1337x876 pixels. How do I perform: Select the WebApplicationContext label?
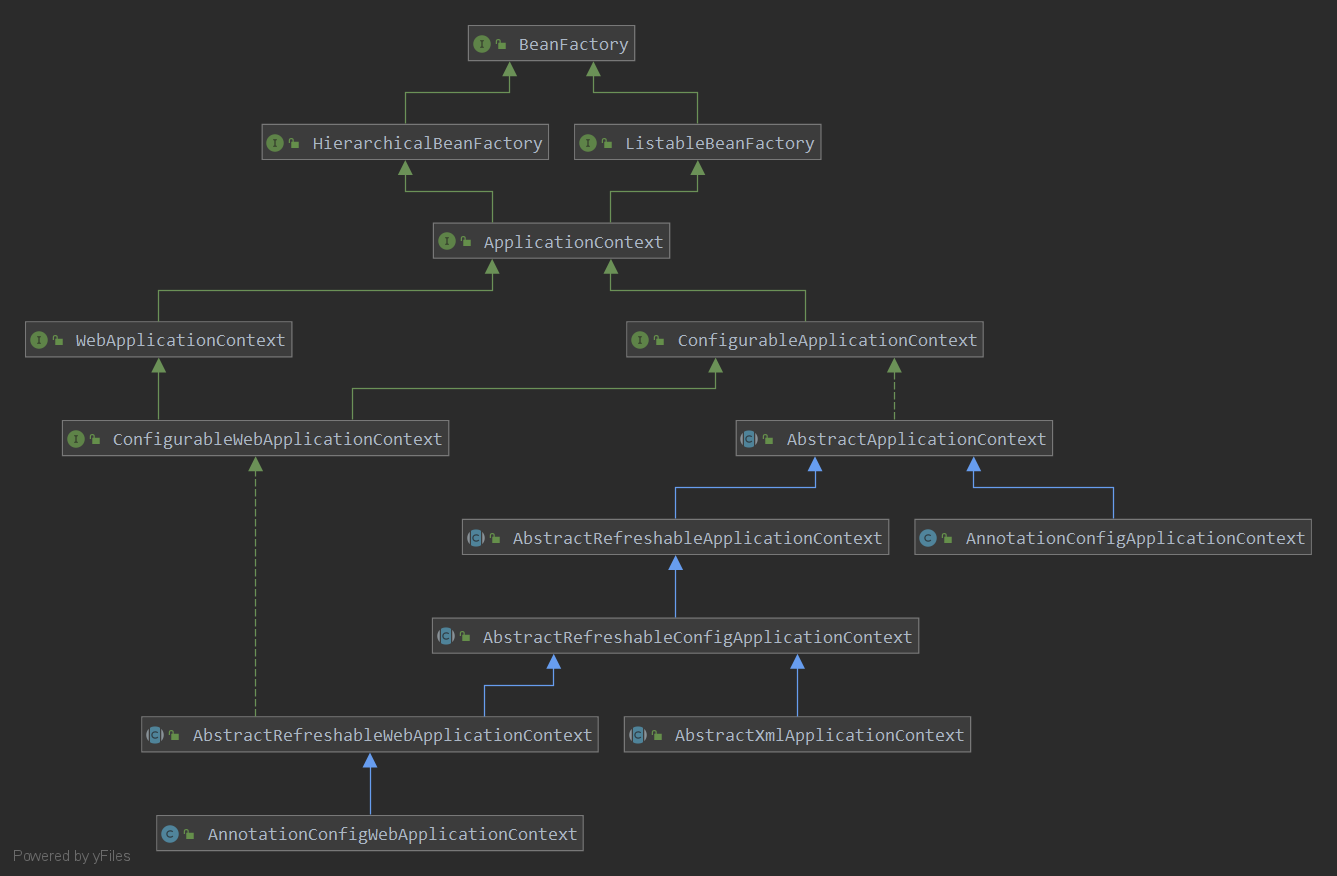click(181, 341)
